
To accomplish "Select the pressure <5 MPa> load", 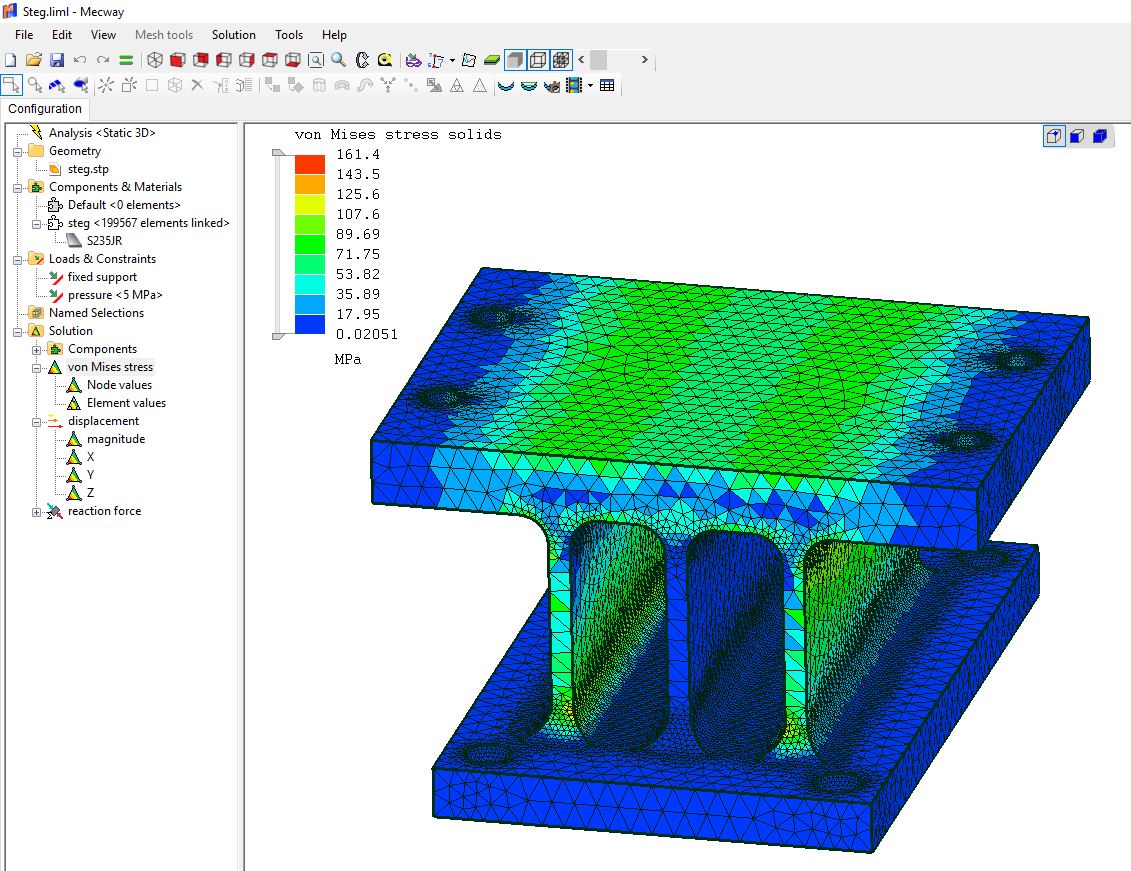I will point(115,295).
